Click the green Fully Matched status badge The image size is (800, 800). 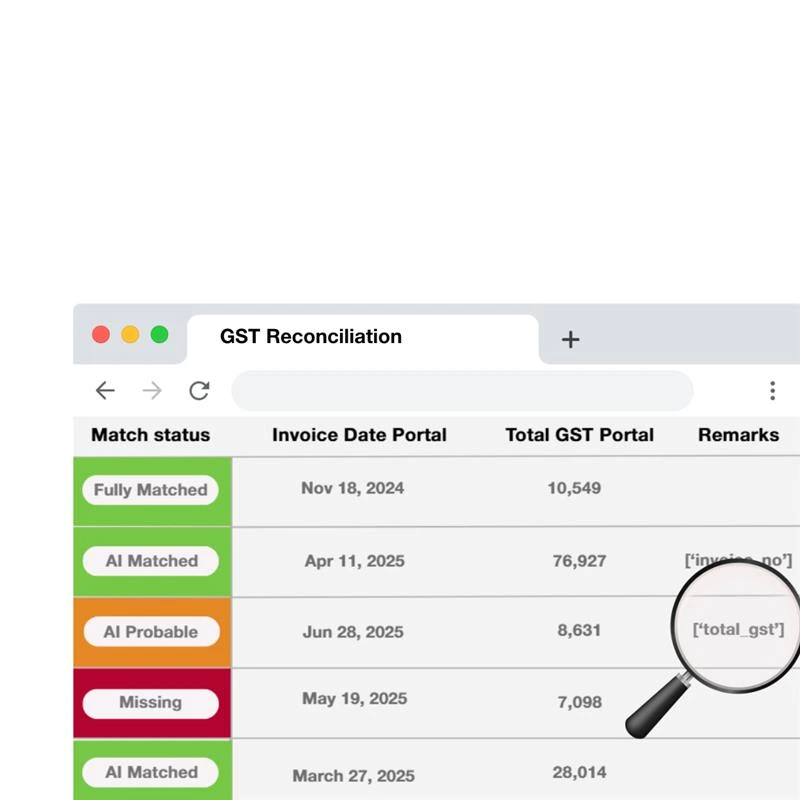point(151,490)
